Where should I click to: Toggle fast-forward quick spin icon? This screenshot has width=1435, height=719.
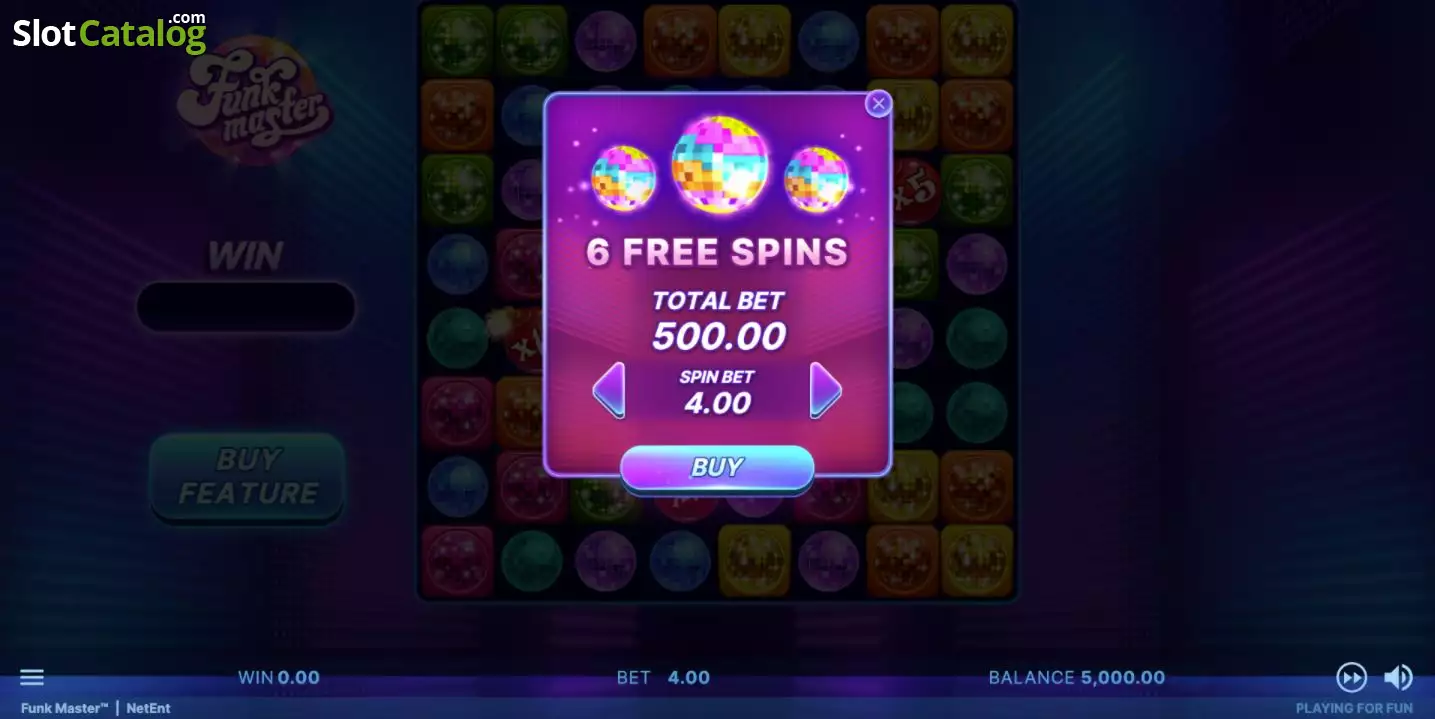click(1351, 677)
